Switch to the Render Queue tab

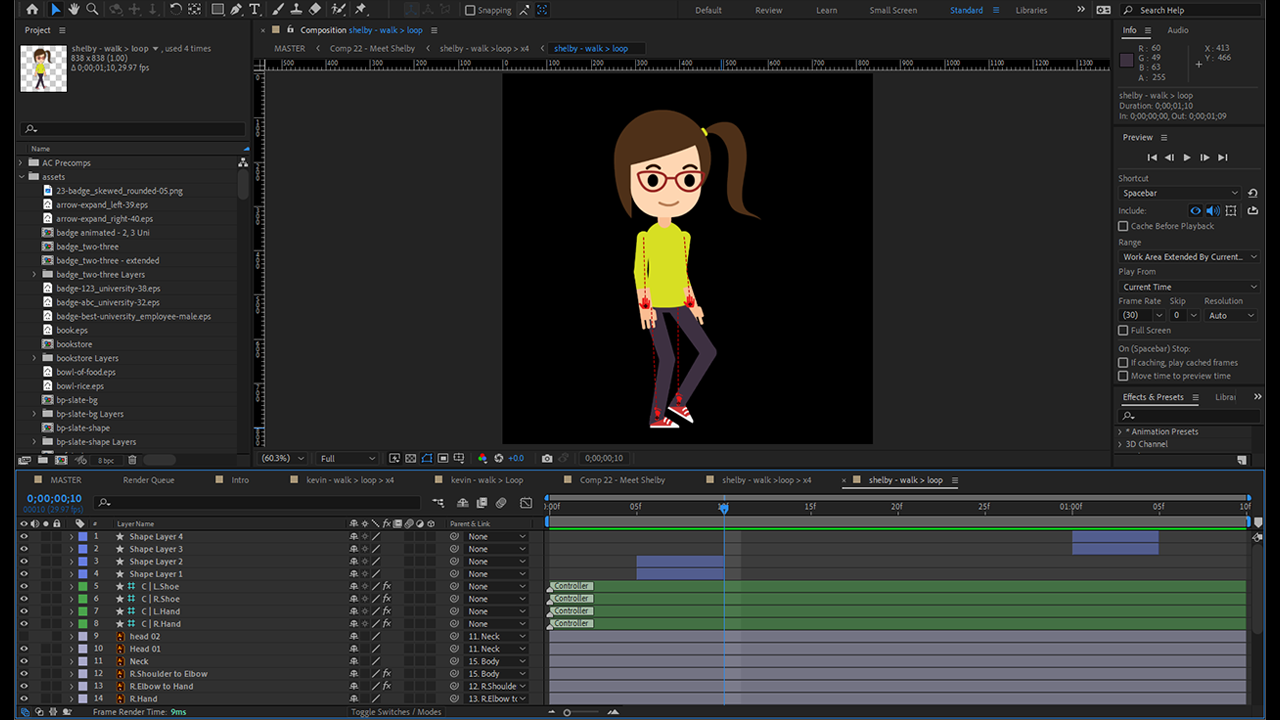pyautogui.click(x=148, y=480)
